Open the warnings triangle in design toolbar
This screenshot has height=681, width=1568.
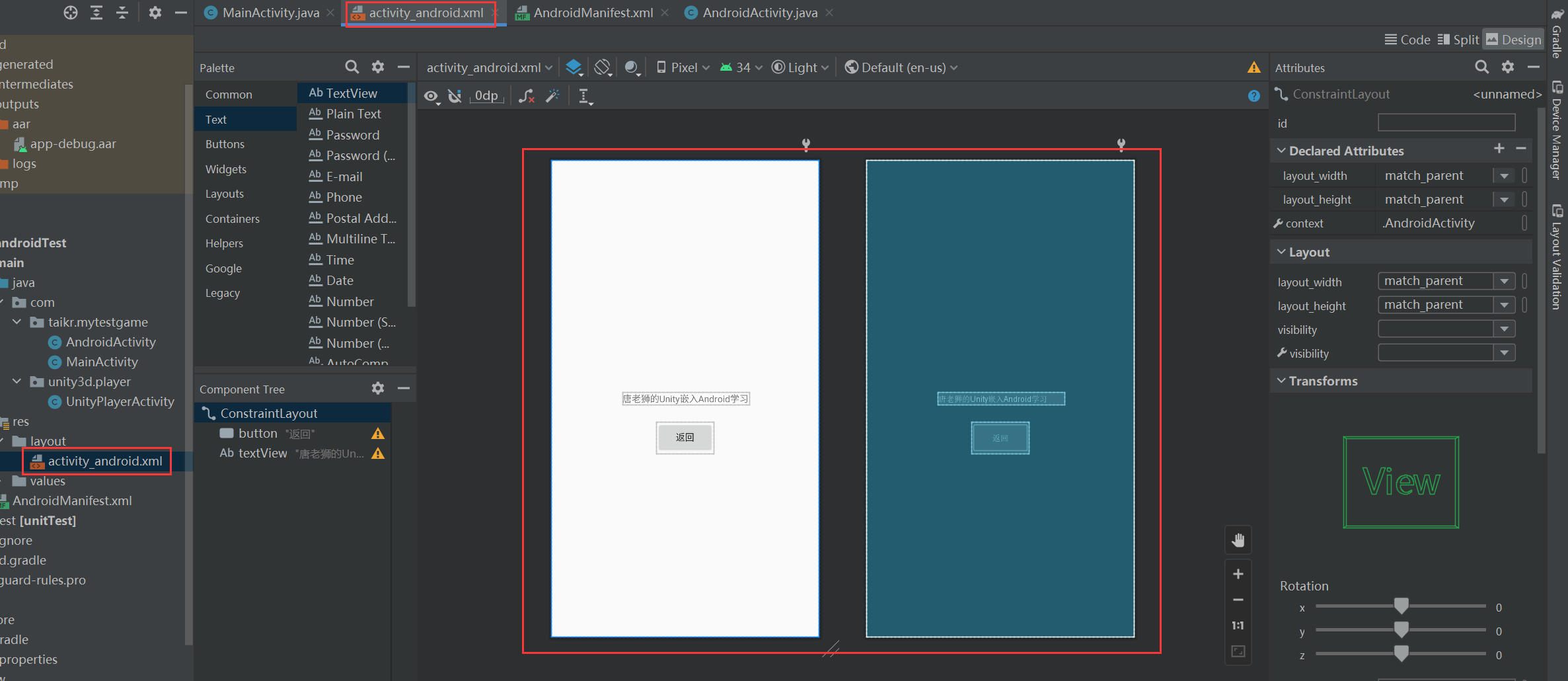1253,67
